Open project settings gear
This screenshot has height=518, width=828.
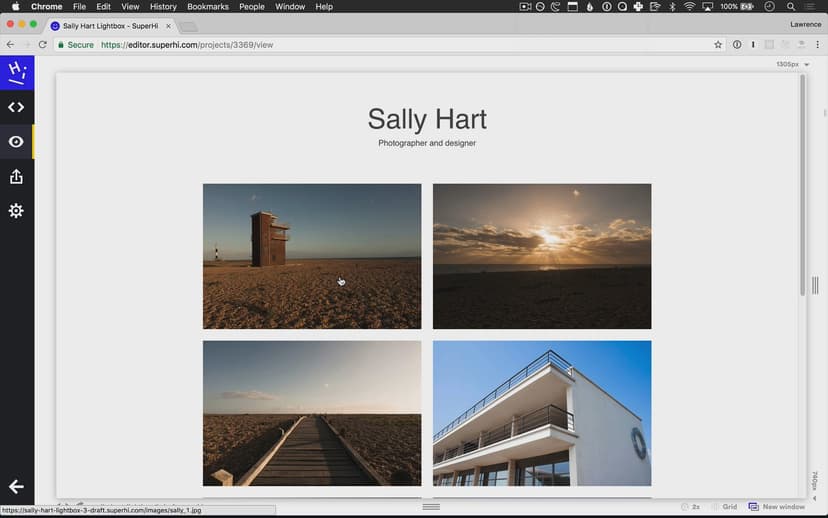[x=16, y=211]
